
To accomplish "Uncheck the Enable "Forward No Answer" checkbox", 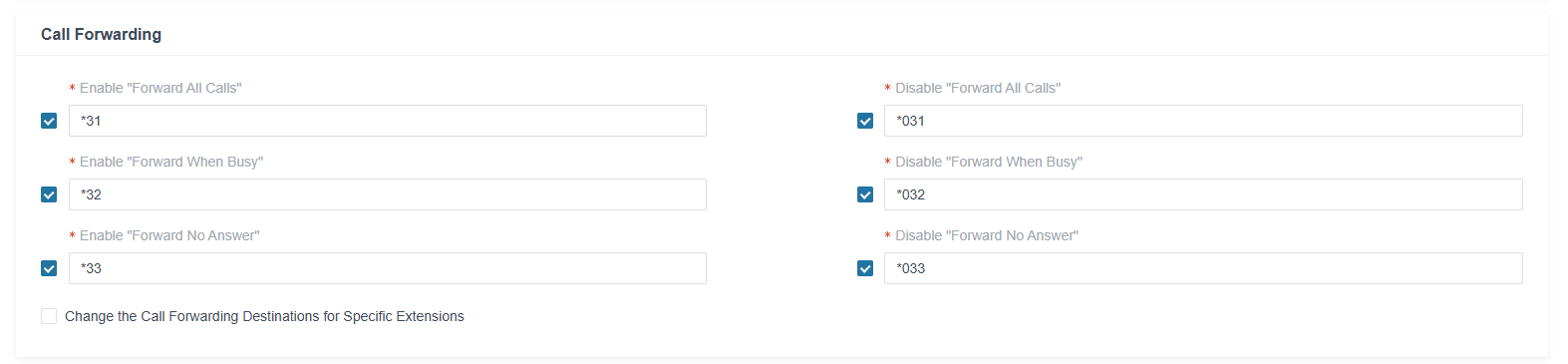I will pyautogui.click(x=49, y=268).
